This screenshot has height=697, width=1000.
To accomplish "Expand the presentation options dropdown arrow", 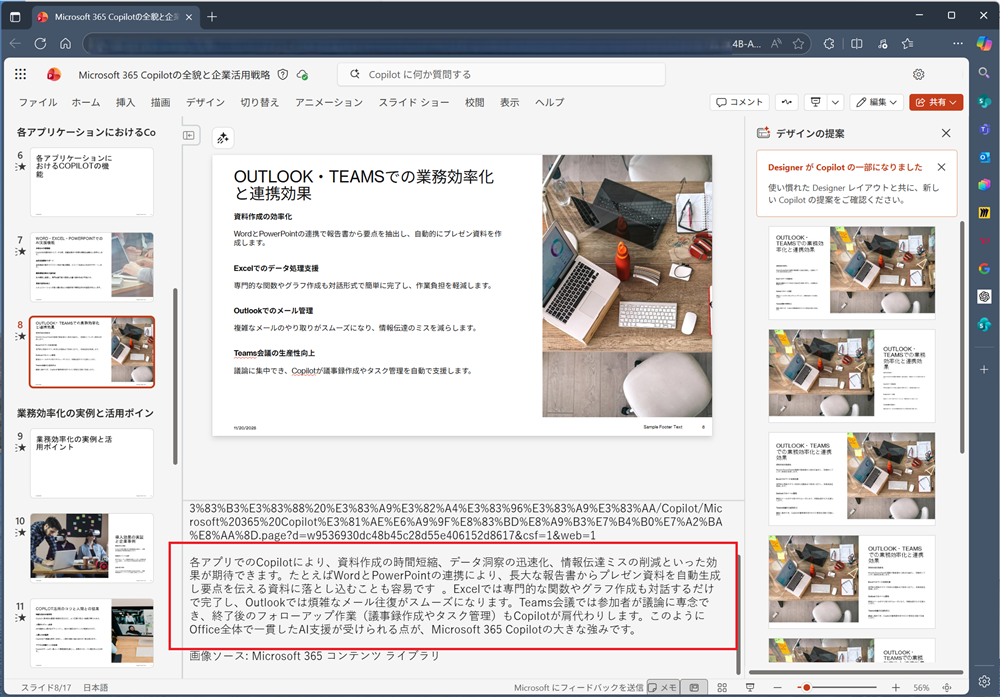I will 834,102.
